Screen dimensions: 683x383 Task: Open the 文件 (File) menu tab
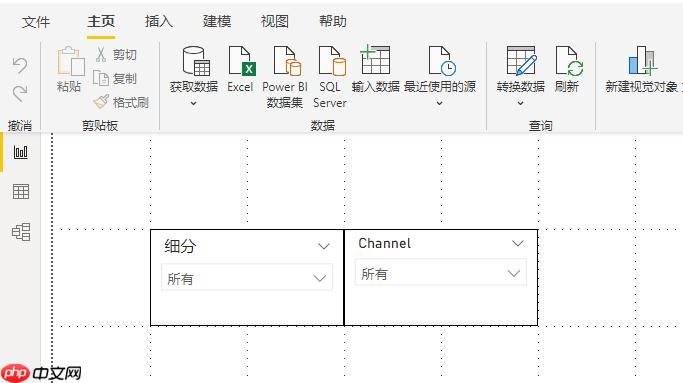point(36,22)
